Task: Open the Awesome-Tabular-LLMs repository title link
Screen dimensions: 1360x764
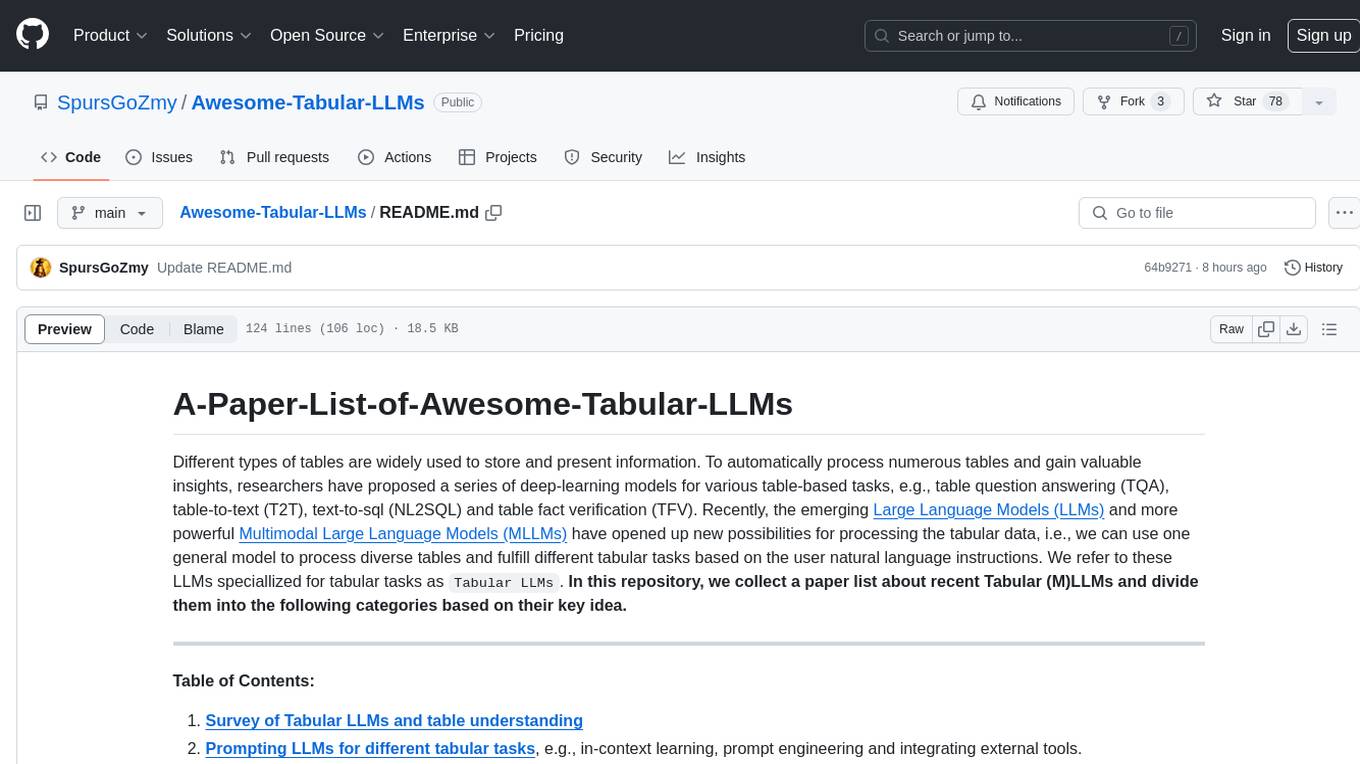Action: pos(308,102)
